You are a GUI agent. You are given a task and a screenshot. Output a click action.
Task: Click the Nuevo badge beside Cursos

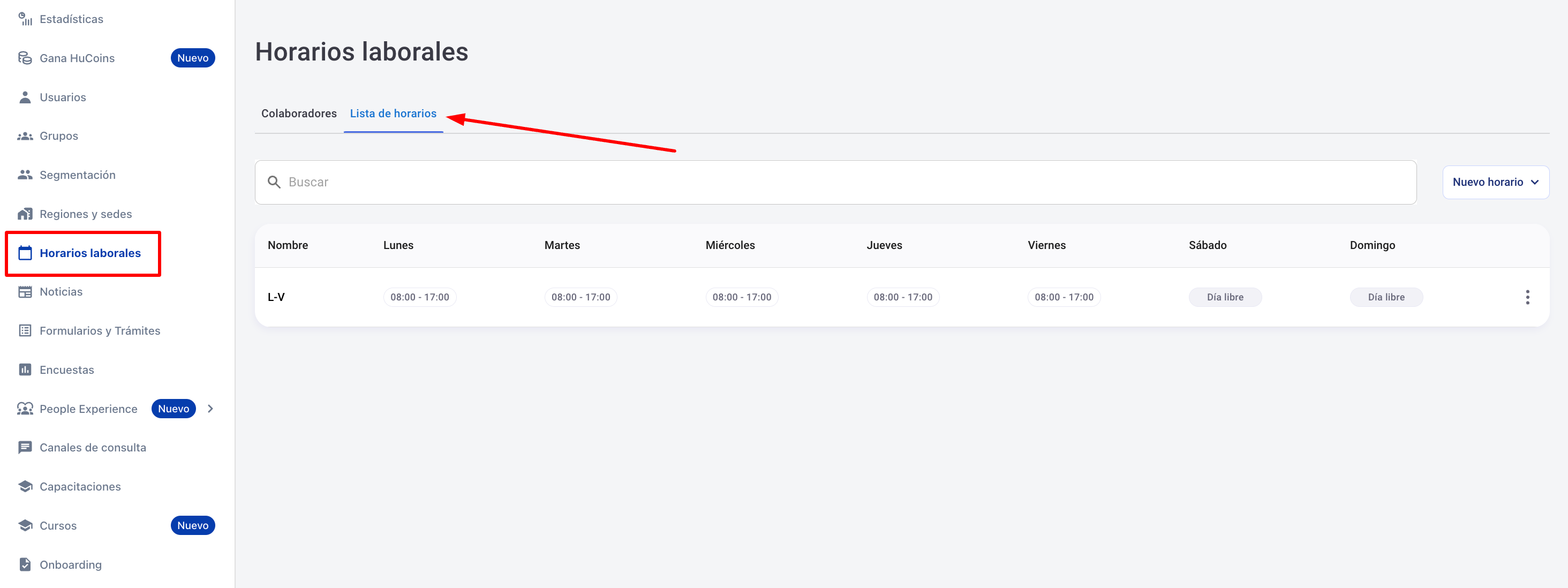pyautogui.click(x=192, y=525)
